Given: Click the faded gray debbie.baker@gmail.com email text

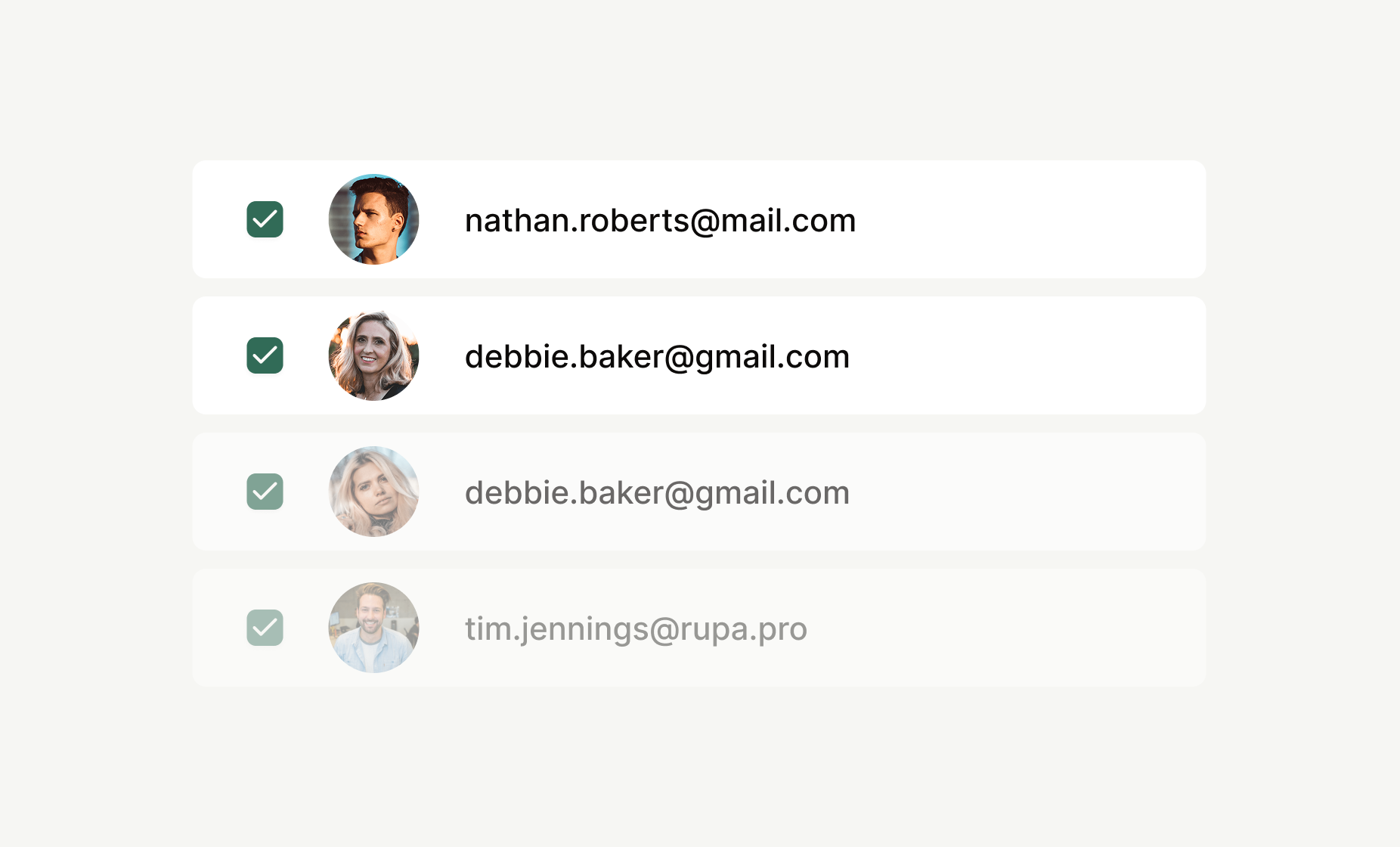Looking at the screenshot, I should pyautogui.click(x=657, y=493).
